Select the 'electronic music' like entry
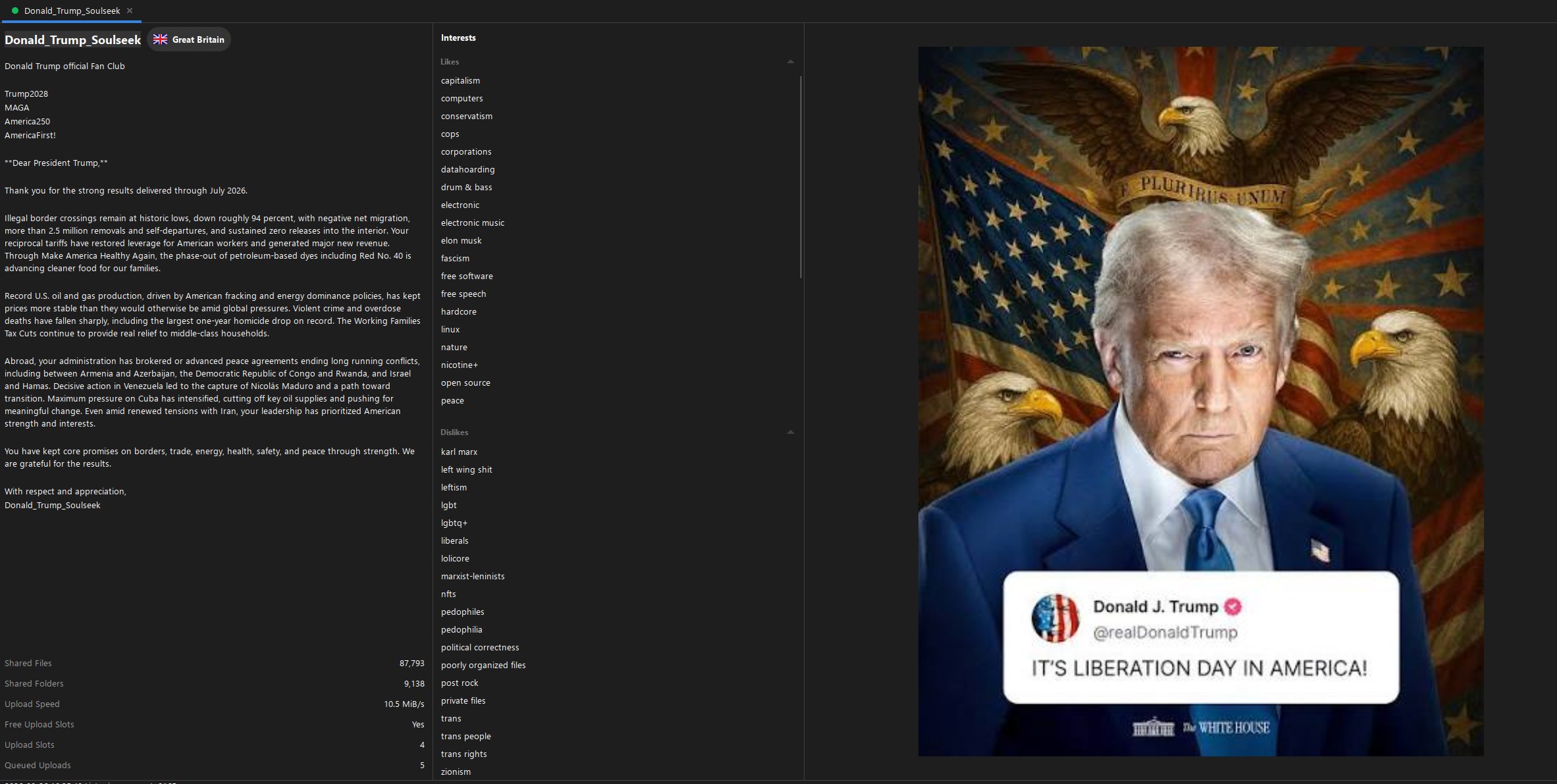This screenshot has width=1557, height=784. [x=473, y=222]
